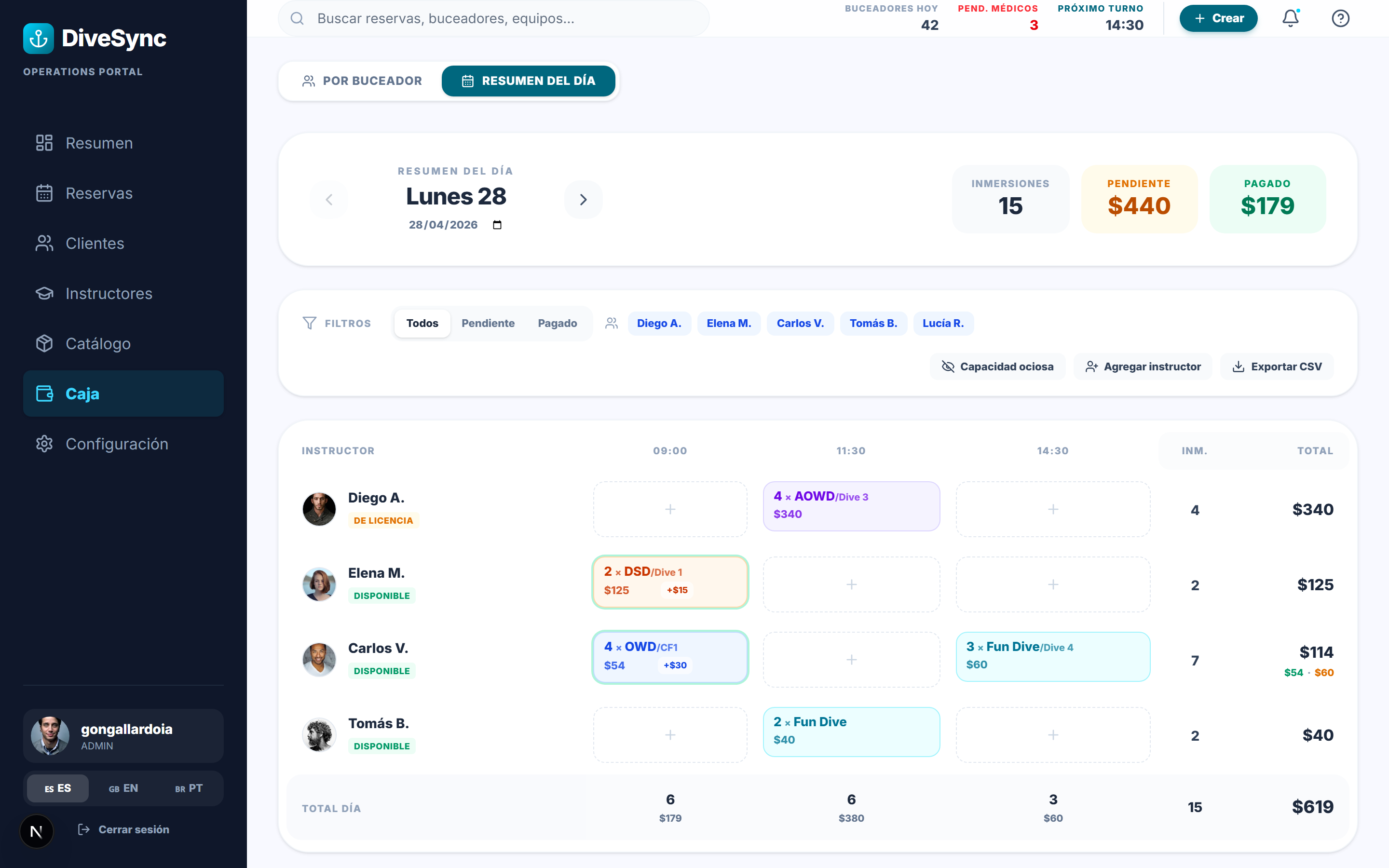
Task: Select the Caja sidebar item
Action: [123, 393]
